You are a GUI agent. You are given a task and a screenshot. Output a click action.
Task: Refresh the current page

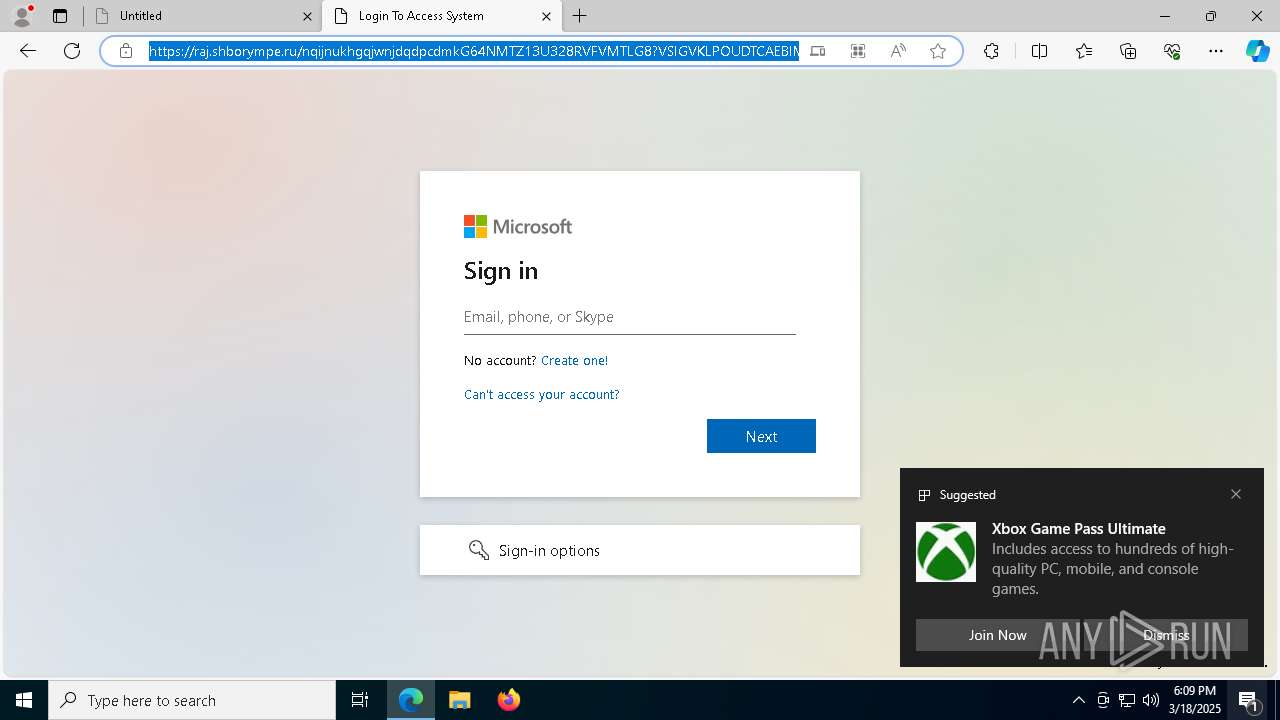pos(72,51)
